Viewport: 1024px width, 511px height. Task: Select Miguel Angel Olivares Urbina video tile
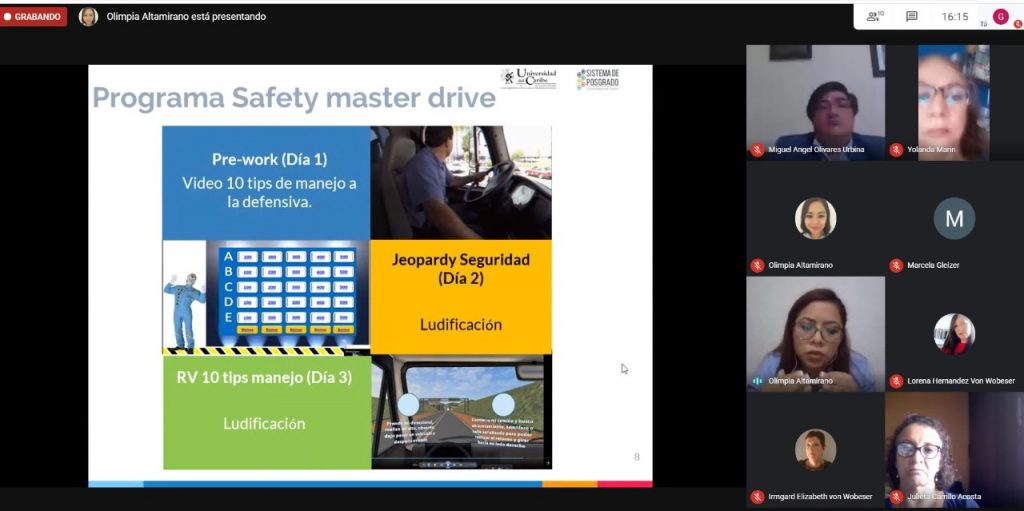814,98
